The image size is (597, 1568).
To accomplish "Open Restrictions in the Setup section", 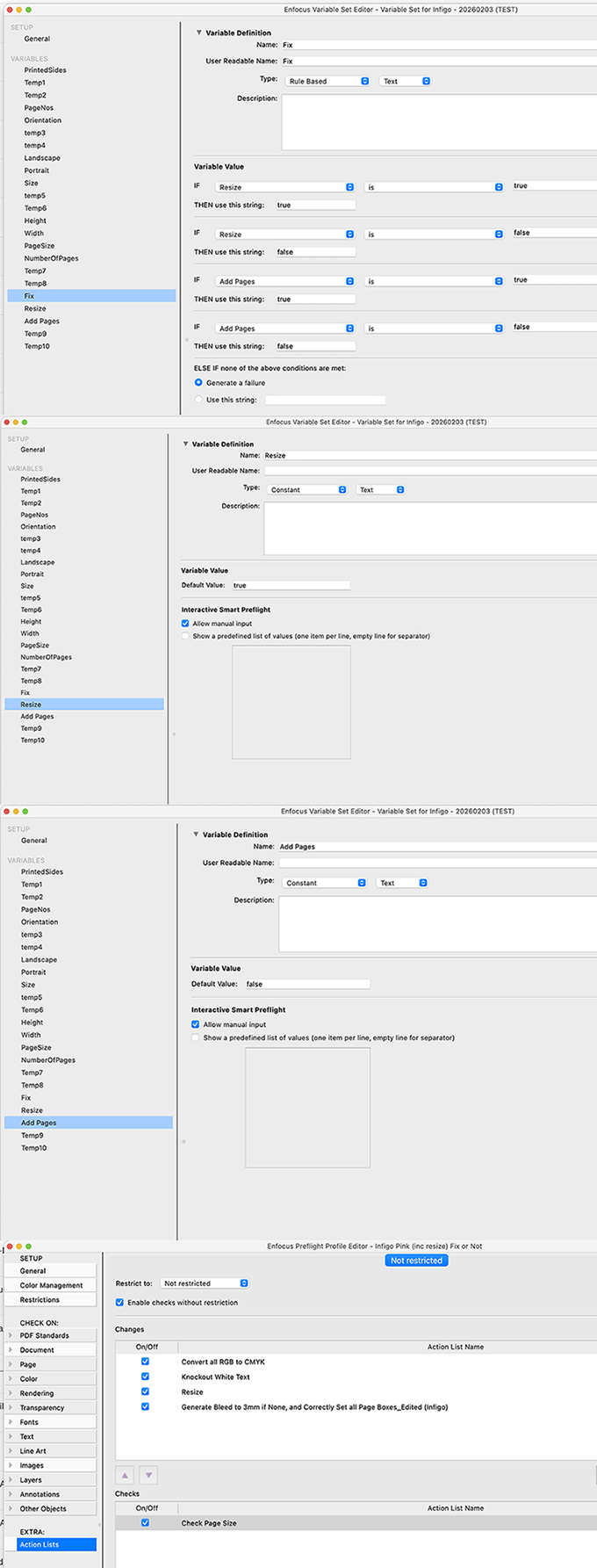I will 40,1300.
